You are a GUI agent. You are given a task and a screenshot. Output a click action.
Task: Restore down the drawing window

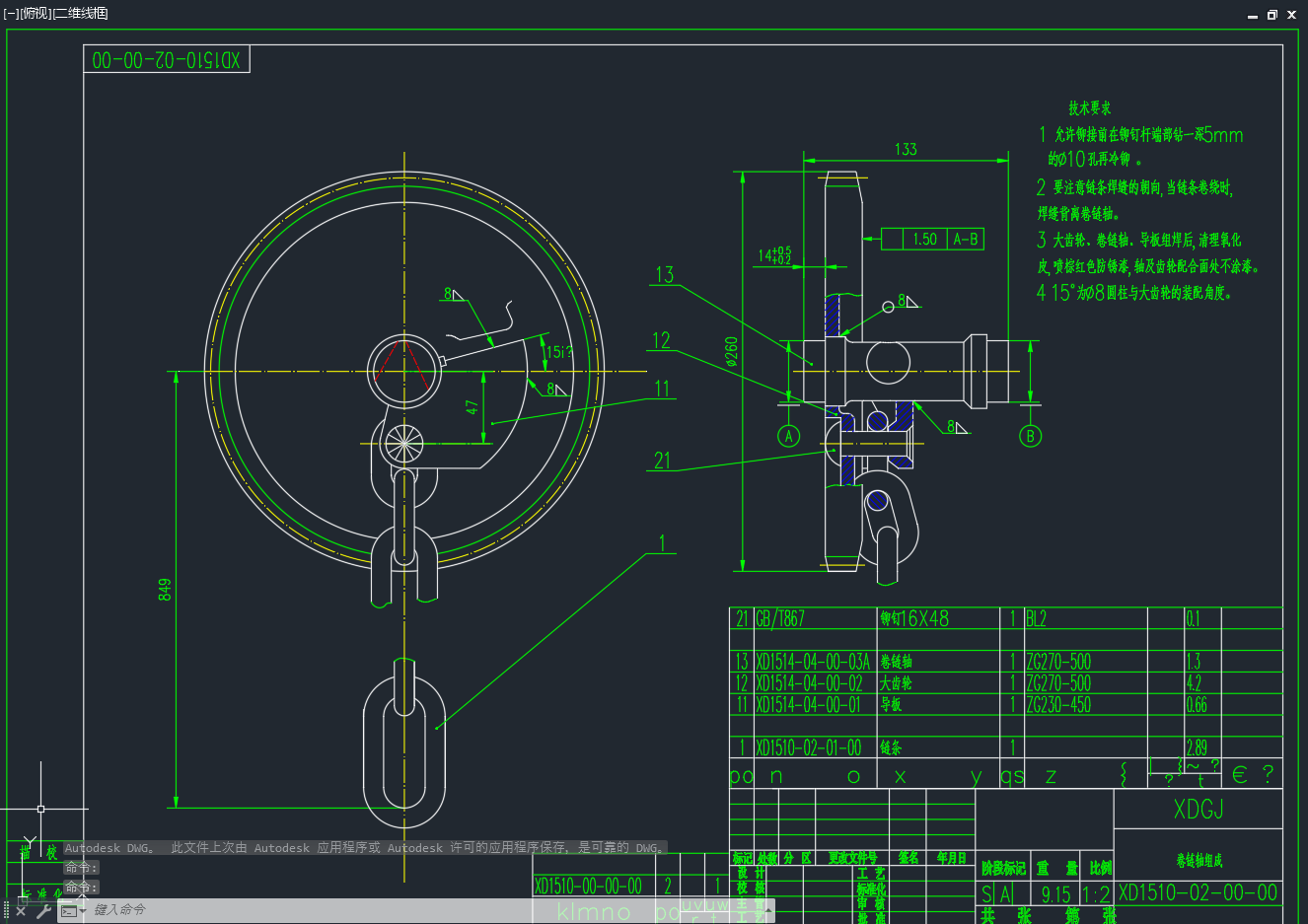[1272, 15]
